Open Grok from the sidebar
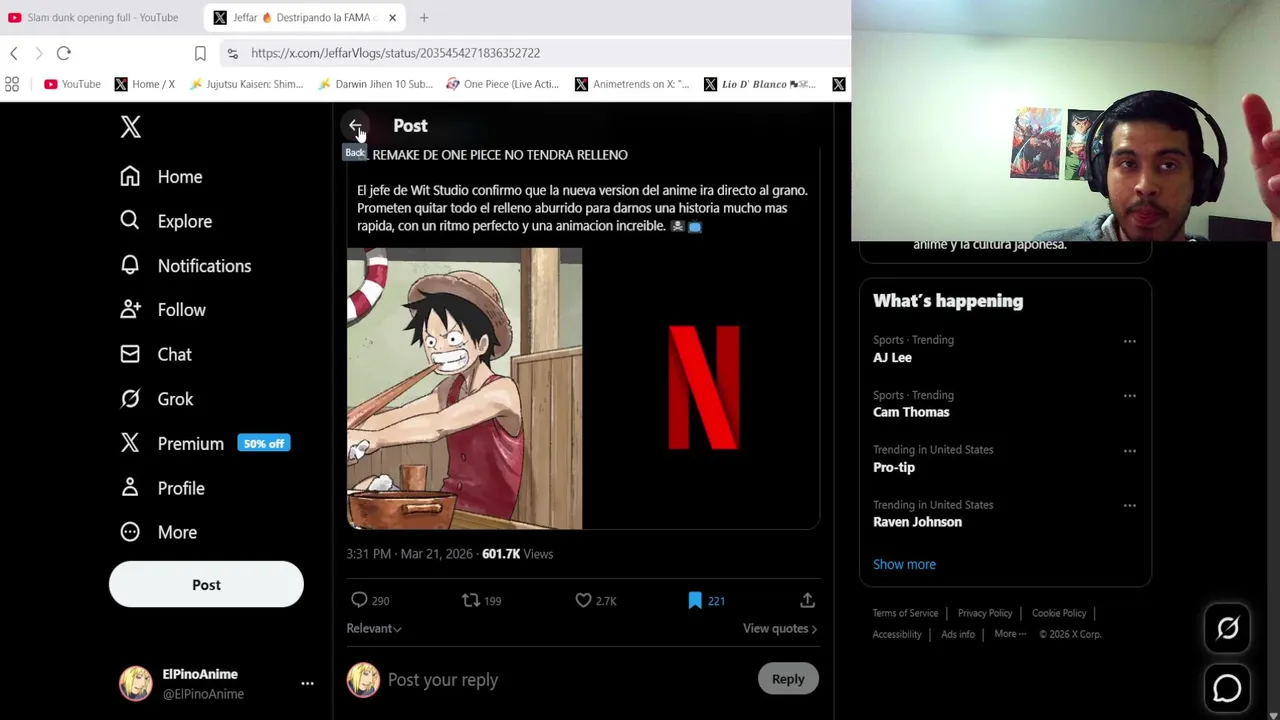 tap(156, 399)
